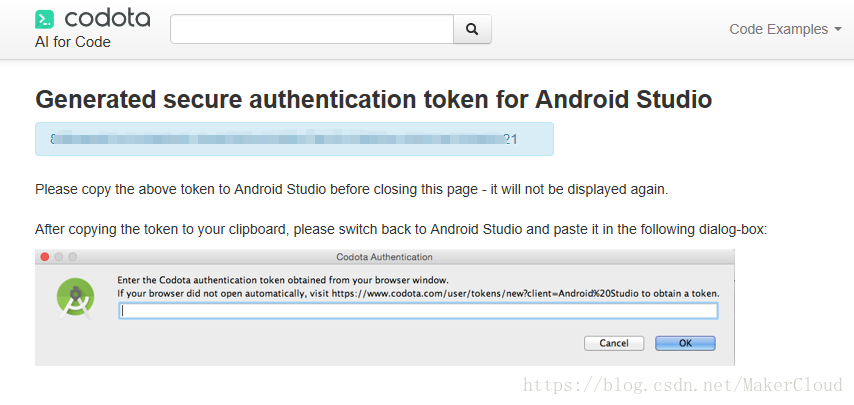
Task: Click 'Enter the Codota authentication token' line
Action: point(283,280)
